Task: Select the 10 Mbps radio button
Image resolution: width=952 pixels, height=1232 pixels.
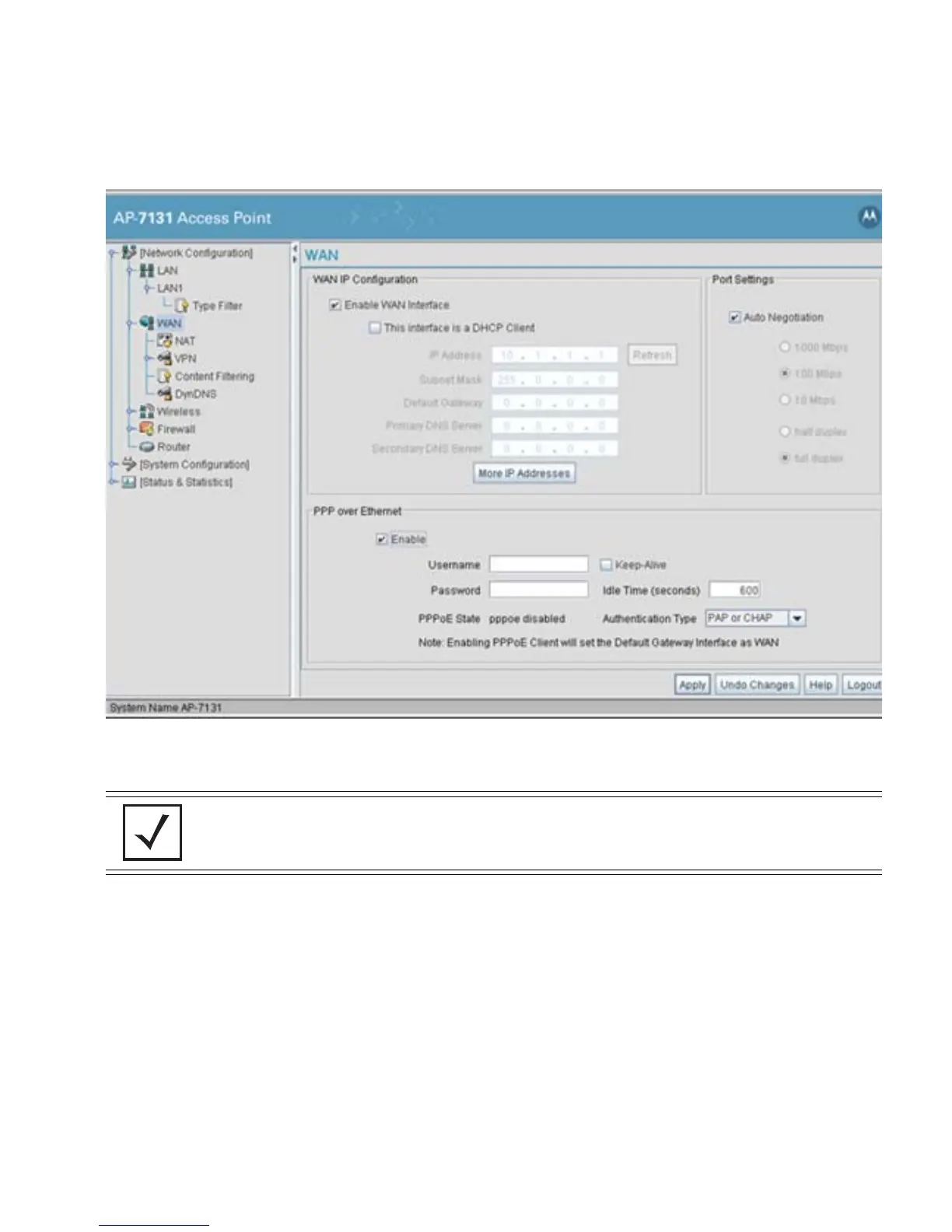Action: tap(785, 400)
